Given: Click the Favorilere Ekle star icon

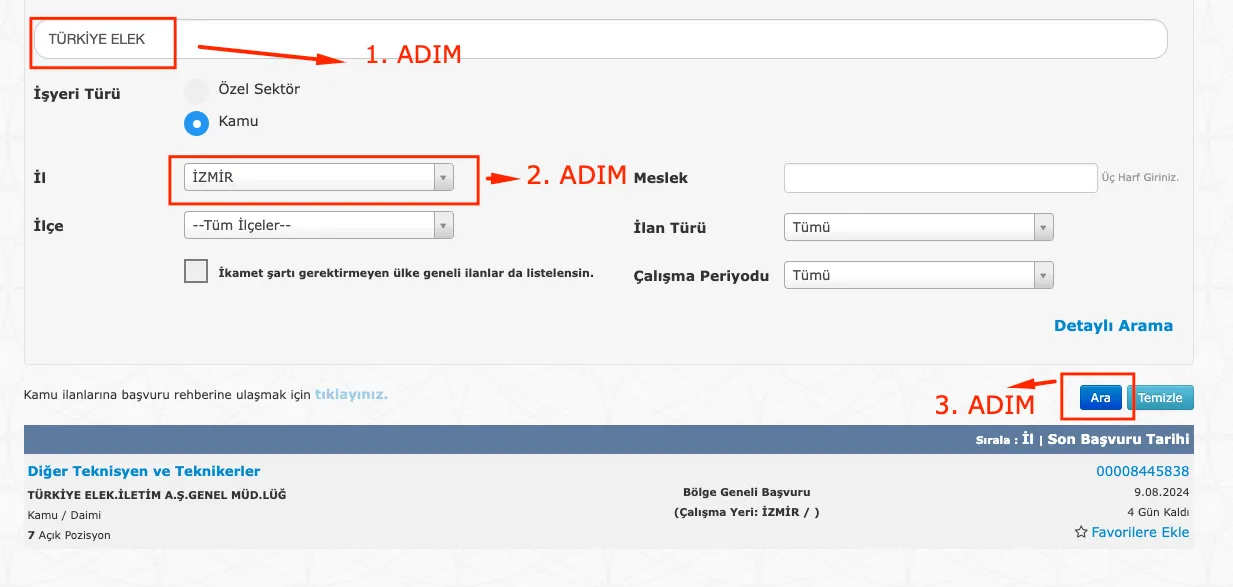Looking at the screenshot, I should [x=1081, y=533].
